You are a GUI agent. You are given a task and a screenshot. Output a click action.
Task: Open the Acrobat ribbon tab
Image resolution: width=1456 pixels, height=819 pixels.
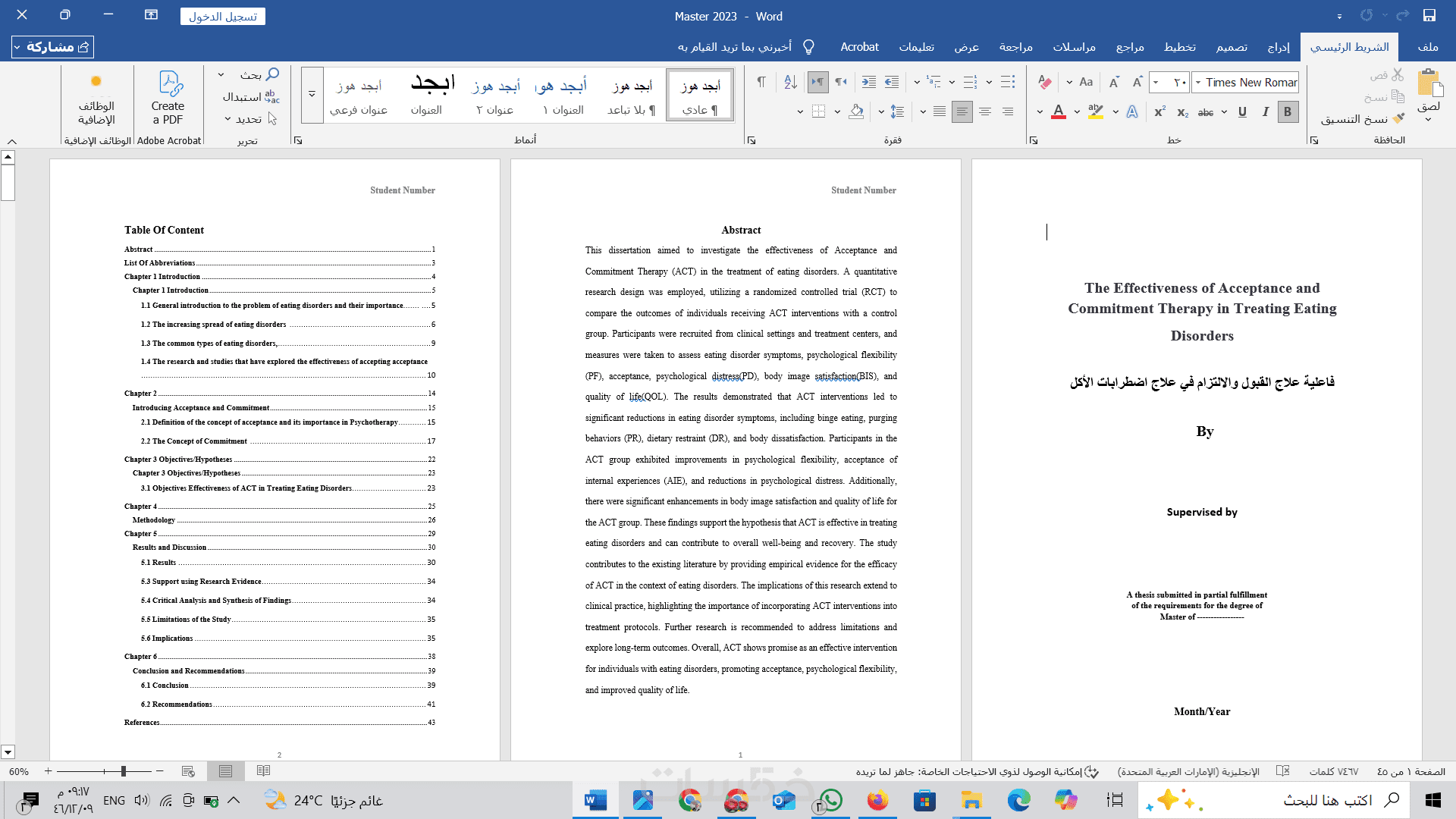click(859, 47)
